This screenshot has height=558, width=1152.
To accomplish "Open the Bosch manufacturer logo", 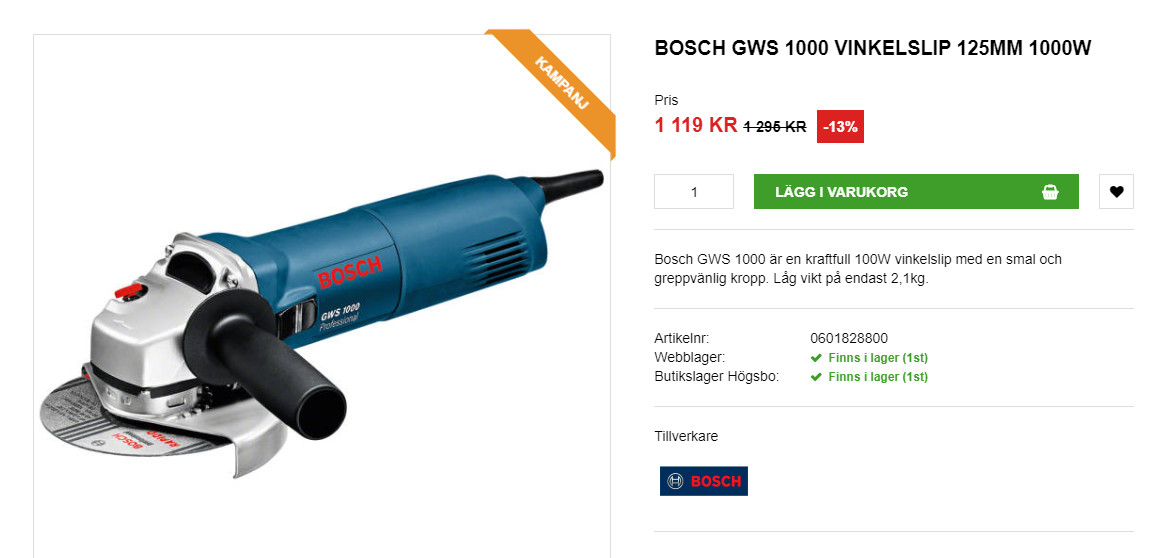I will tap(703, 481).
